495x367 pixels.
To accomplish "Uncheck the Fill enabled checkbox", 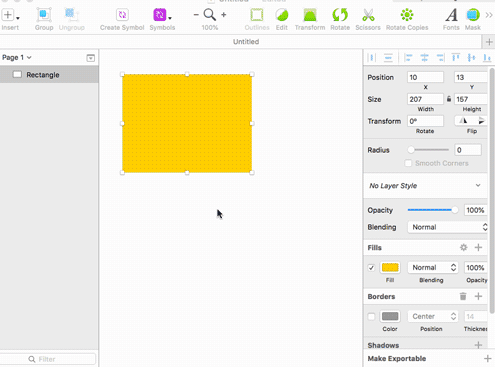I will click(x=371, y=268).
